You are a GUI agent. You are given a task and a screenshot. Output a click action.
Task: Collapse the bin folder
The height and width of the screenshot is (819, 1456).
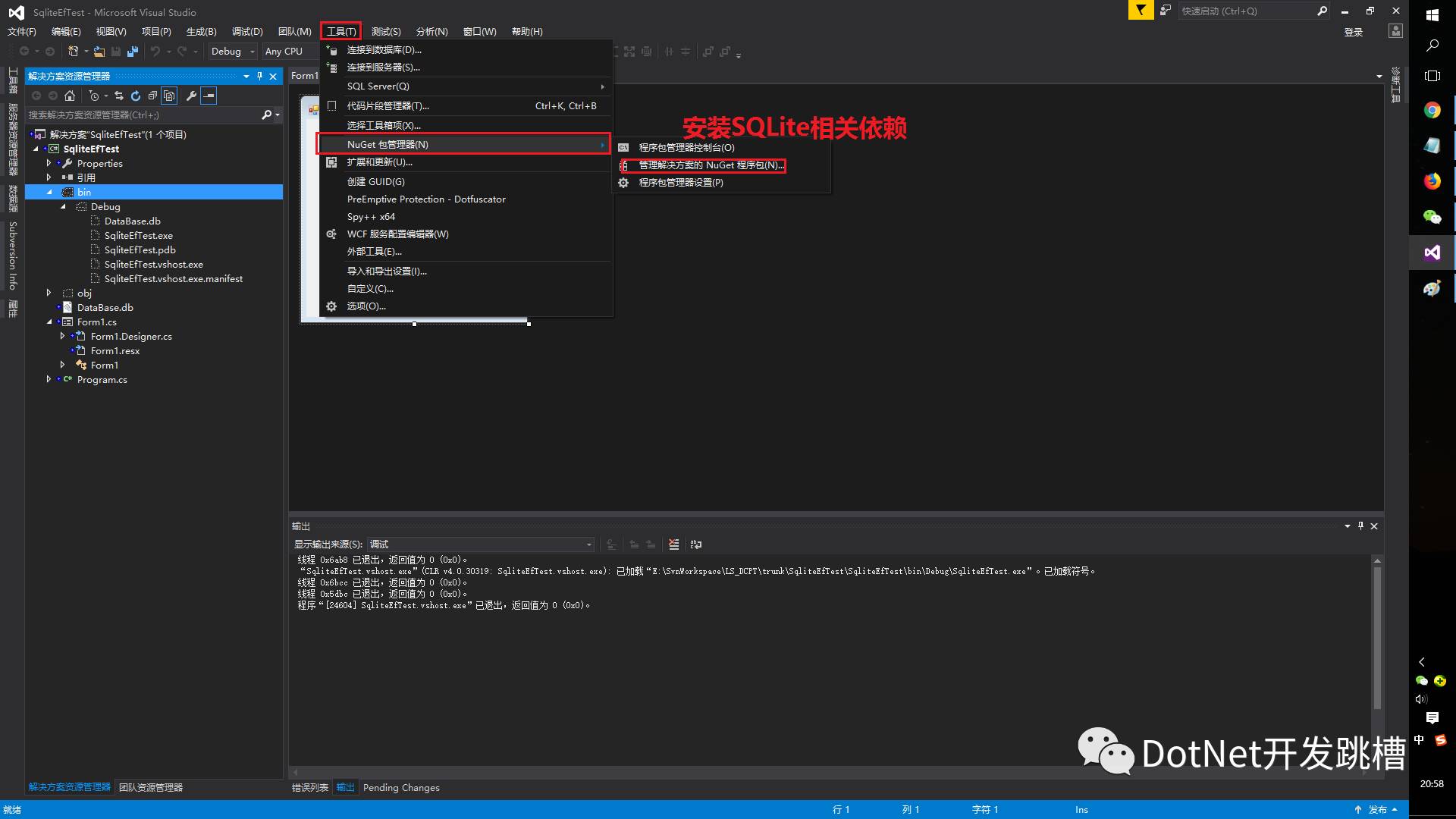pyautogui.click(x=49, y=193)
